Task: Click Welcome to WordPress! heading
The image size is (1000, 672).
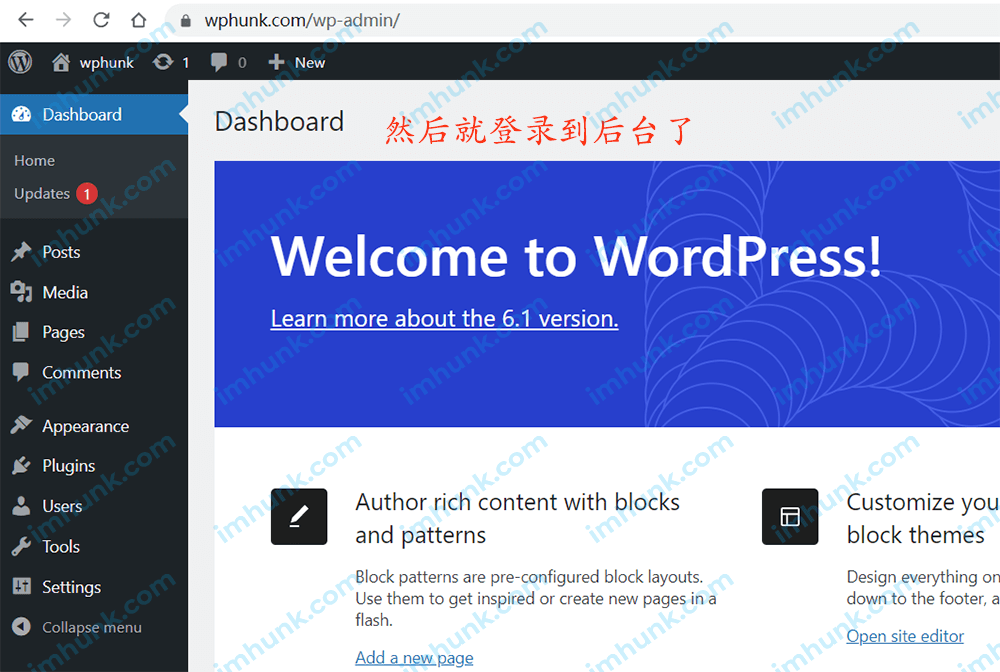Action: [x=577, y=256]
